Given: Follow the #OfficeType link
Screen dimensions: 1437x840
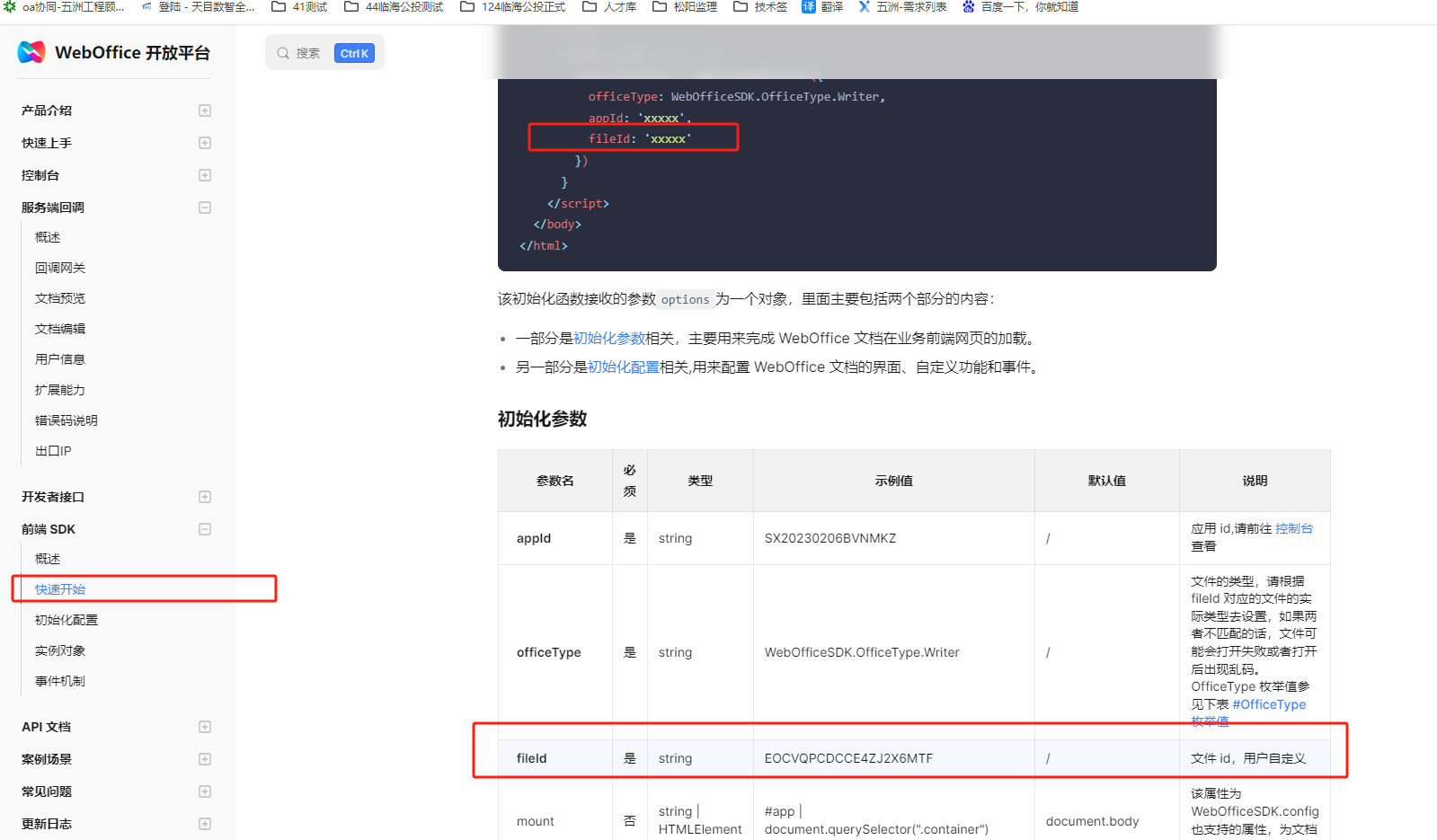Looking at the screenshot, I should click(x=1269, y=704).
